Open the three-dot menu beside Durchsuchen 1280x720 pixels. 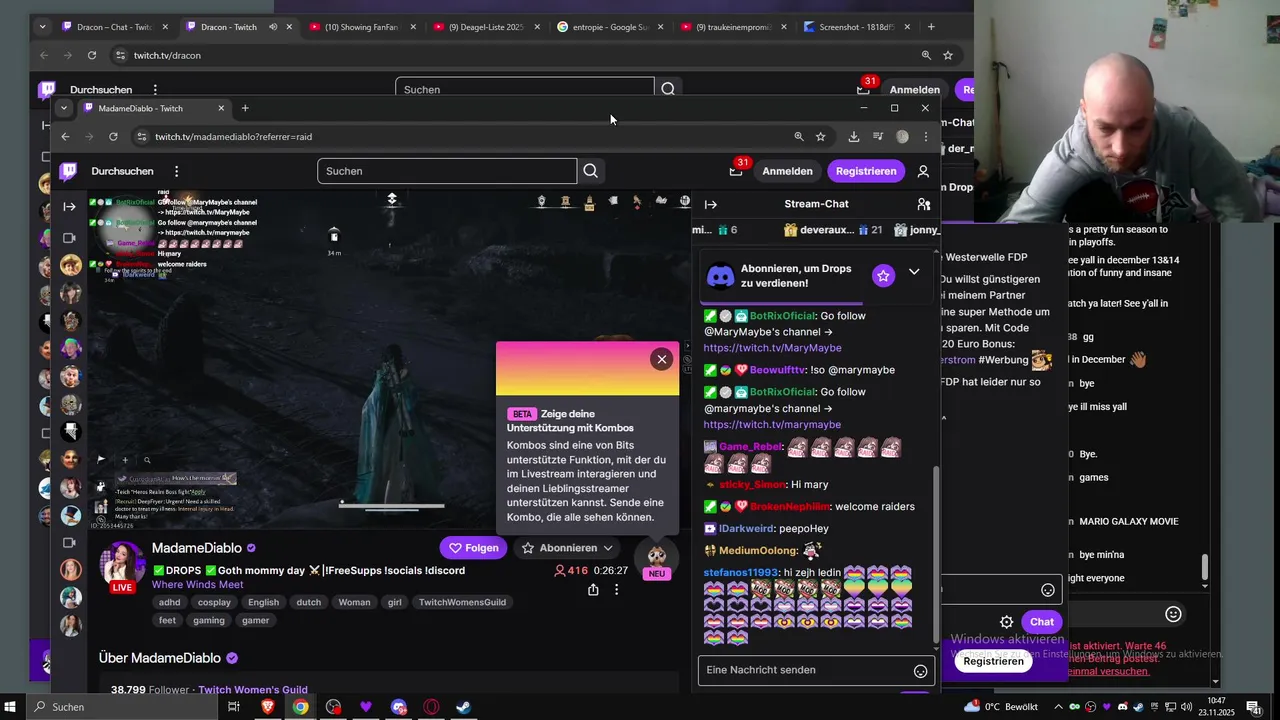click(176, 171)
